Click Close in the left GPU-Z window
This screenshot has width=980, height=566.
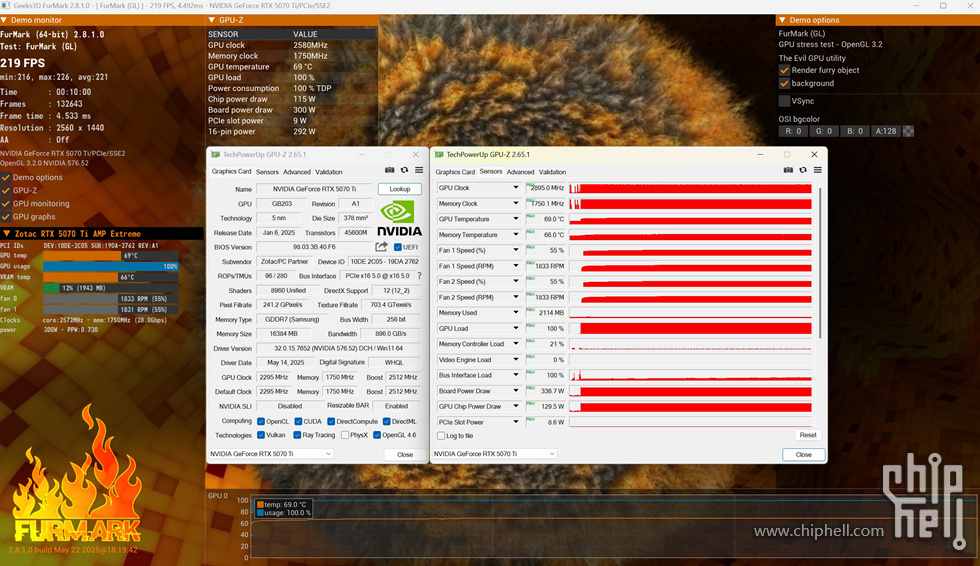click(405, 455)
